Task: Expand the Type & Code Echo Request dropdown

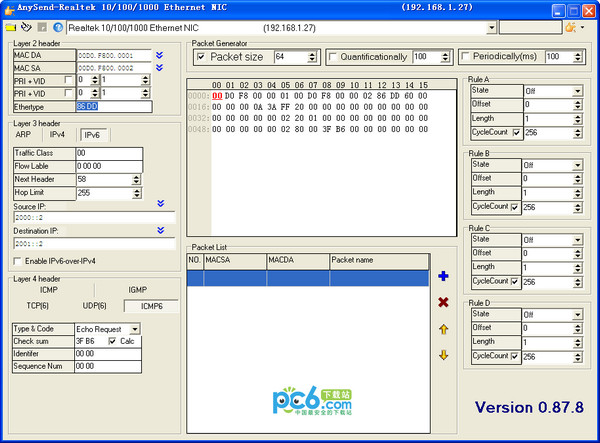Action: point(135,328)
